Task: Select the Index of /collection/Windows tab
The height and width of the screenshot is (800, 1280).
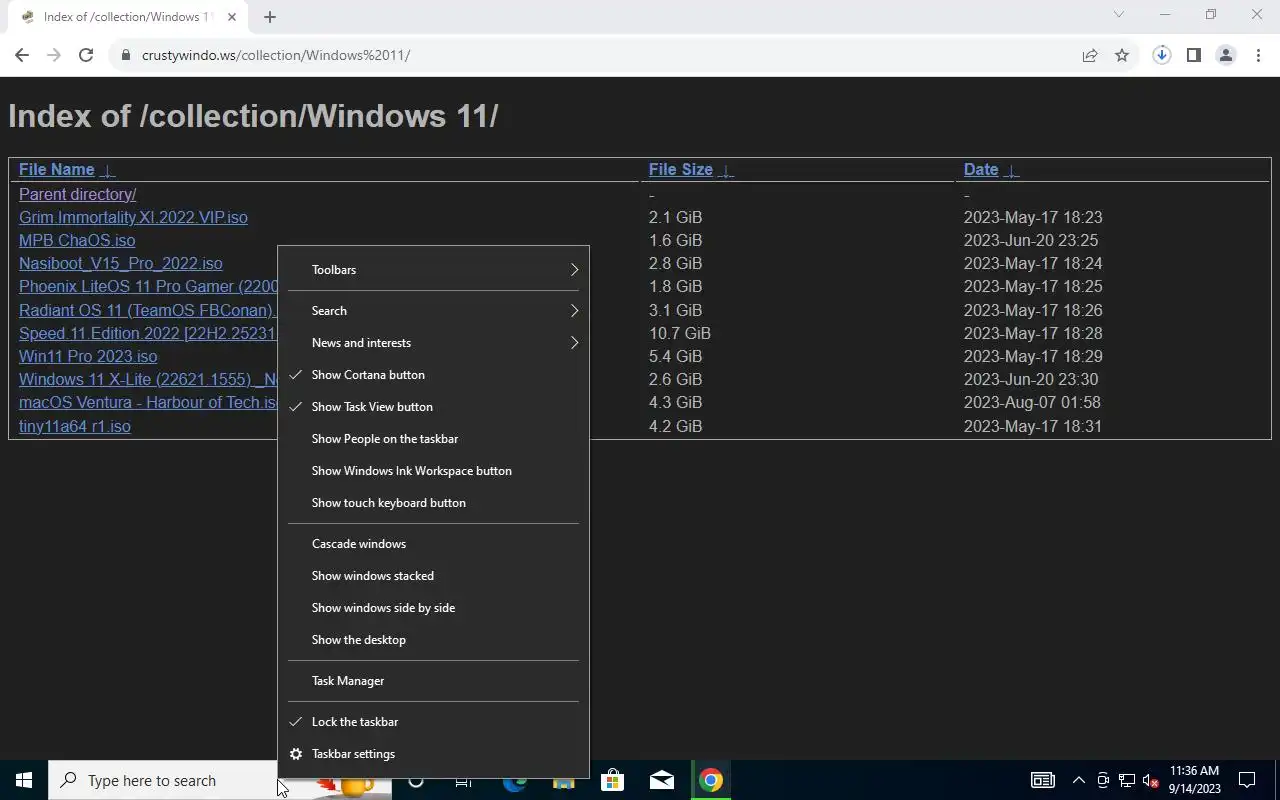Action: pyautogui.click(x=128, y=17)
